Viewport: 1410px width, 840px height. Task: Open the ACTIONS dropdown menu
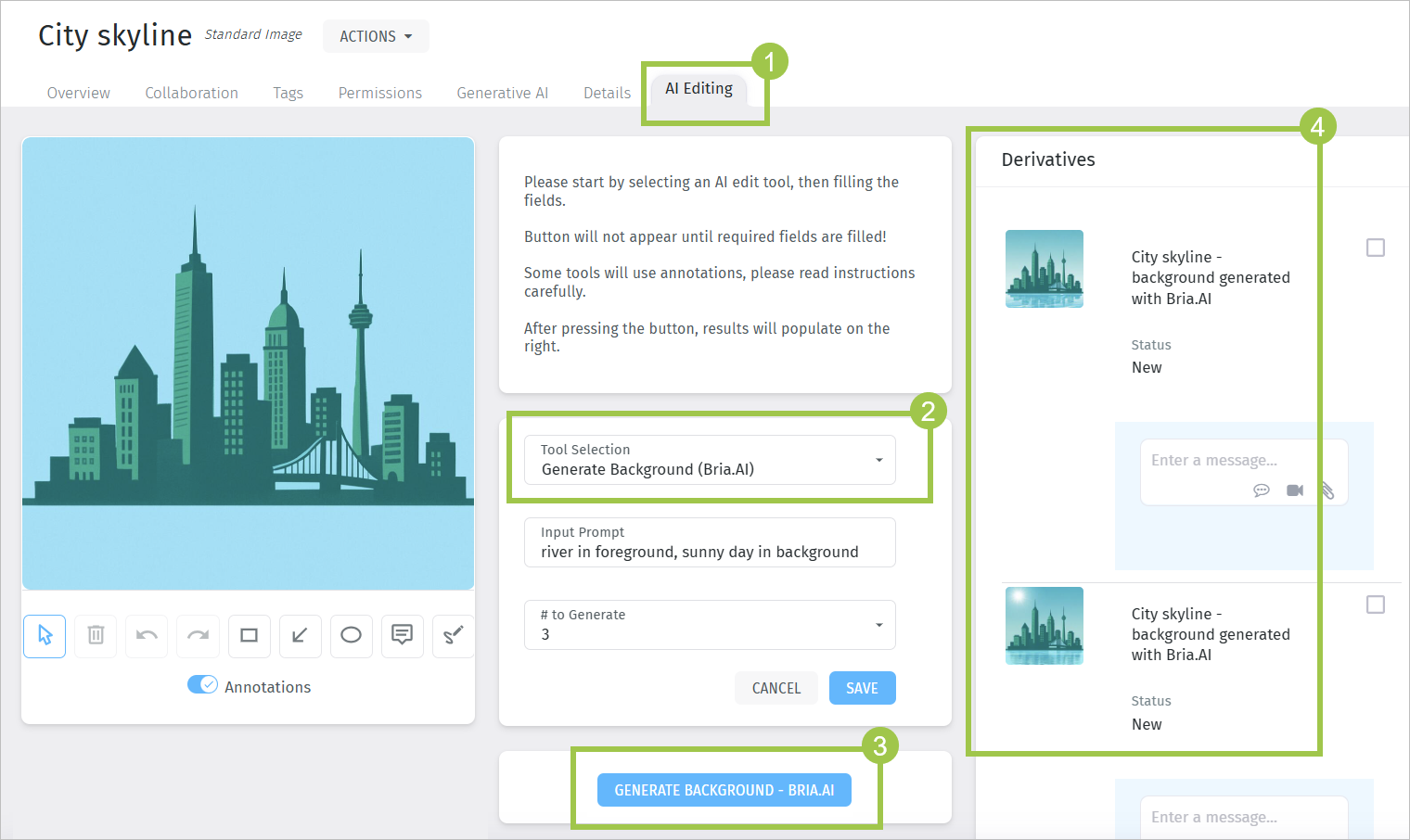coord(376,36)
